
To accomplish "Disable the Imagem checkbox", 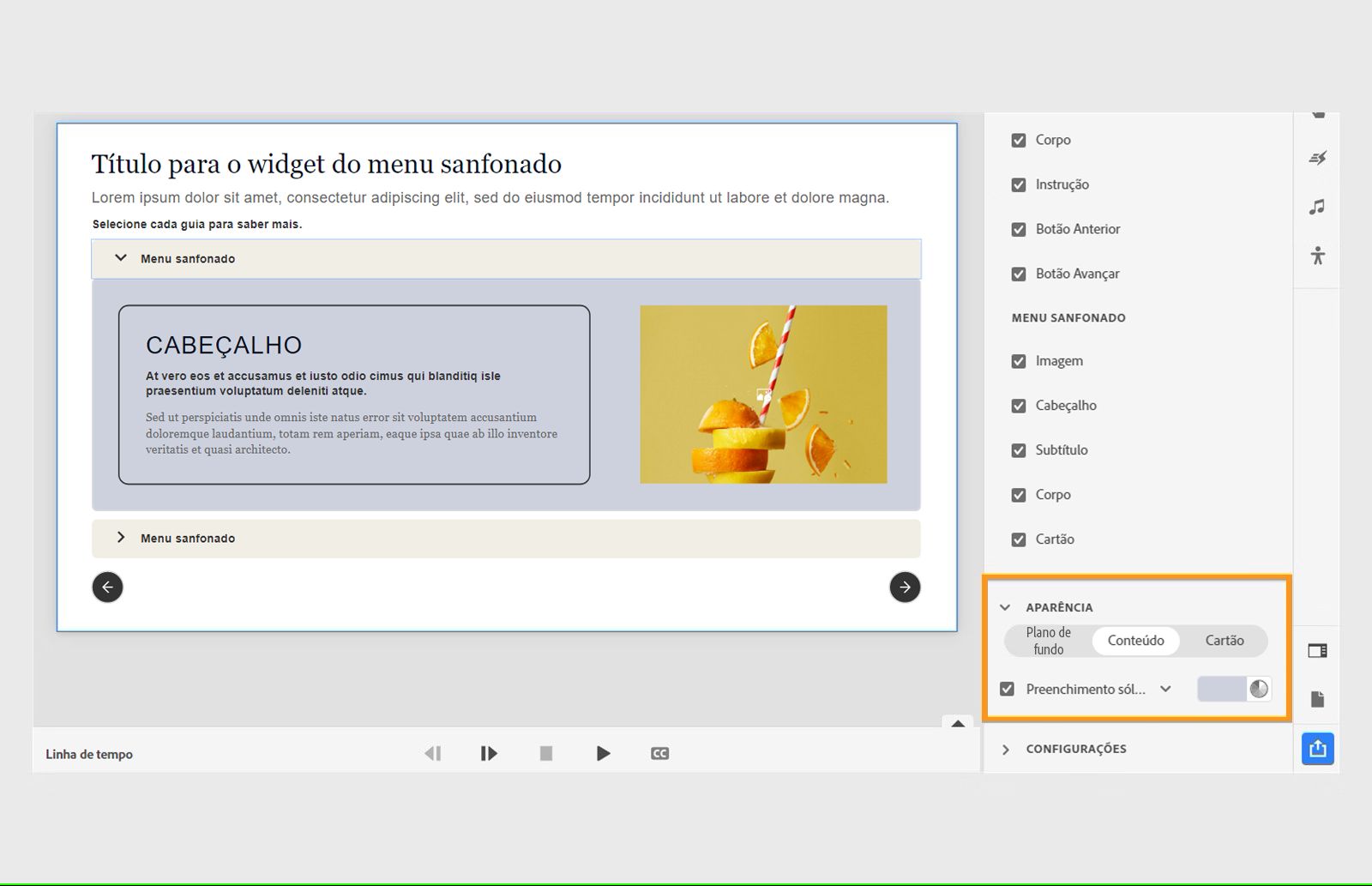I will 1019,361.
